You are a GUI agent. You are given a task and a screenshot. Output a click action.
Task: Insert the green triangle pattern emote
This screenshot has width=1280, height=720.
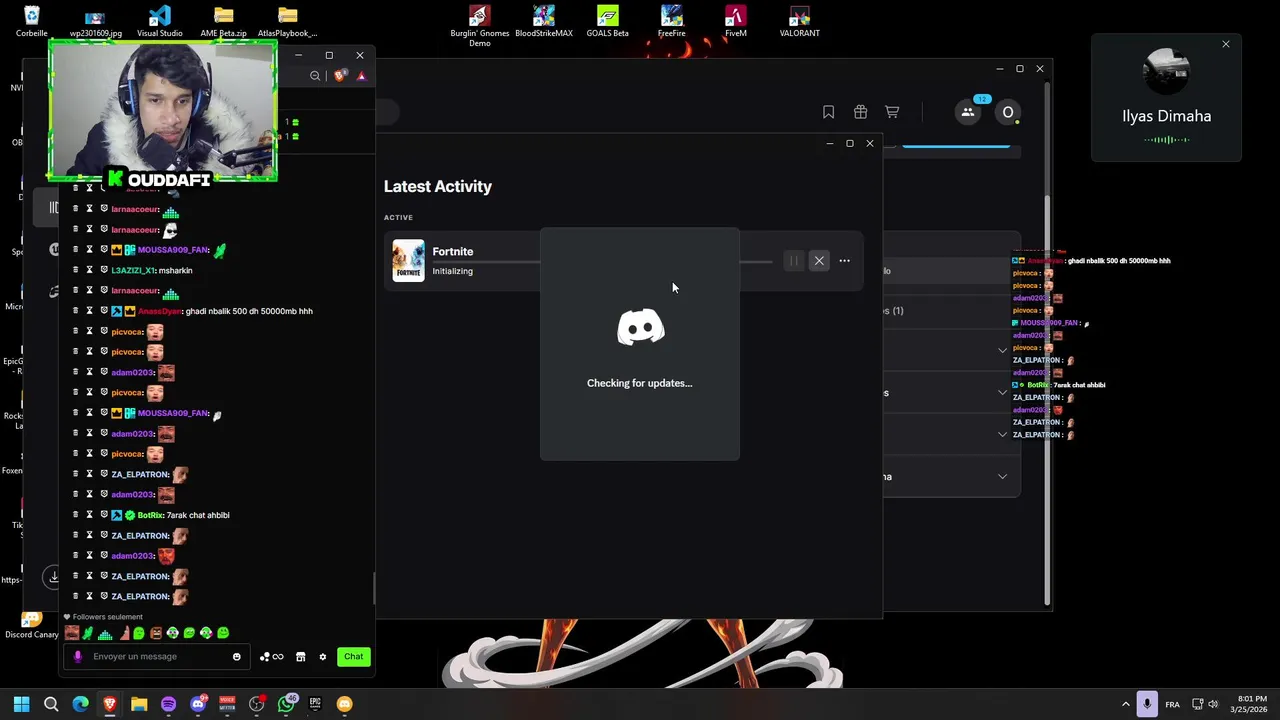click(x=105, y=633)
